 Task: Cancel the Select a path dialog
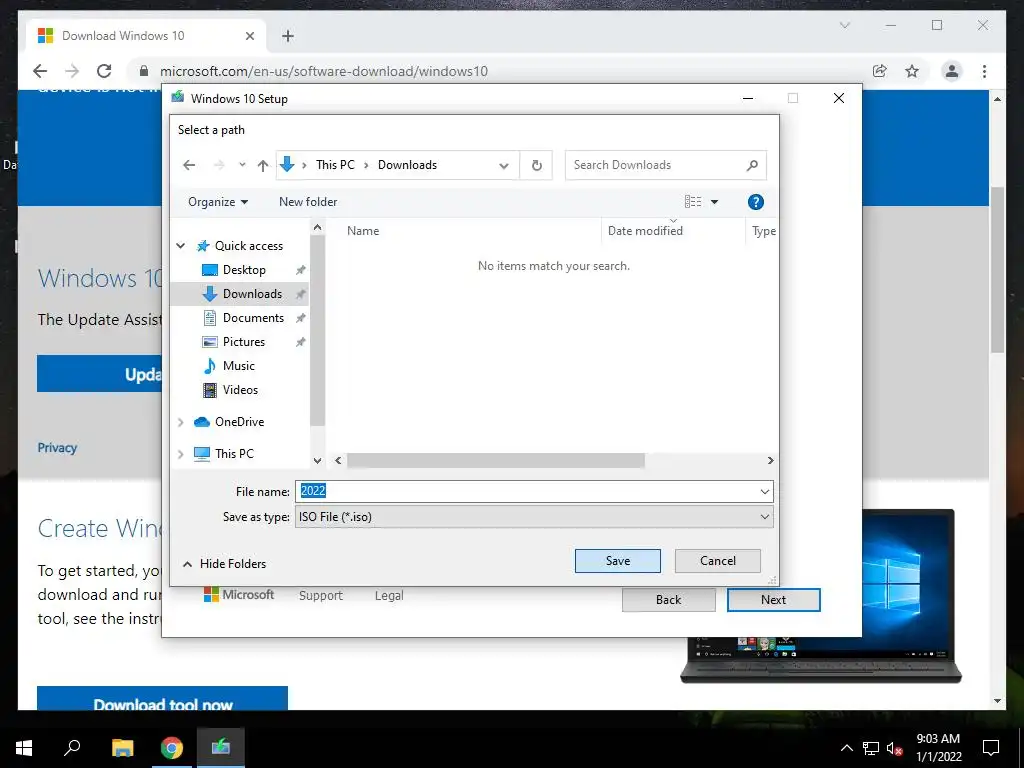tap(718, 561)
